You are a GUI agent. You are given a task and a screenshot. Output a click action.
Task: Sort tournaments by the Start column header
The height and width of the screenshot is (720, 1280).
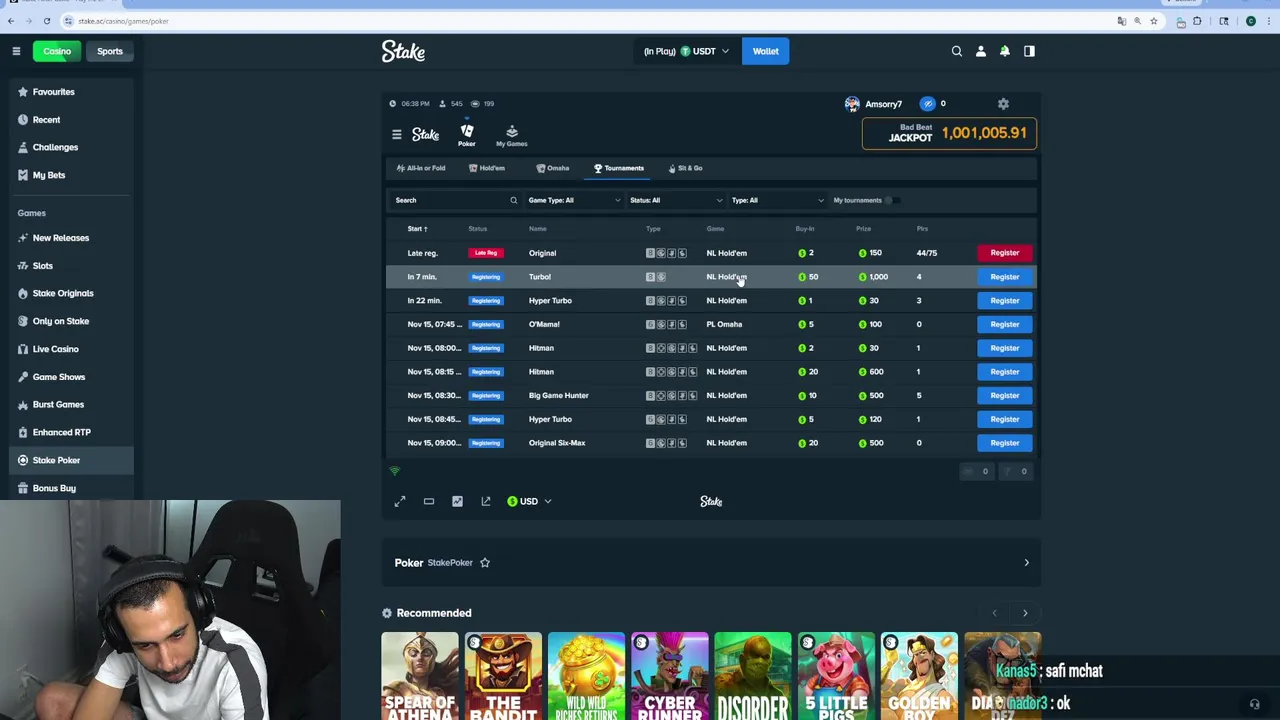(417, 229)
